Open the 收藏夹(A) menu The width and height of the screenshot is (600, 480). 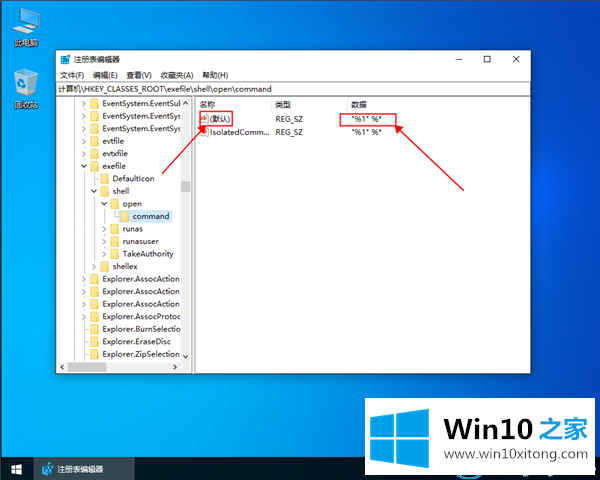(177, 75)
